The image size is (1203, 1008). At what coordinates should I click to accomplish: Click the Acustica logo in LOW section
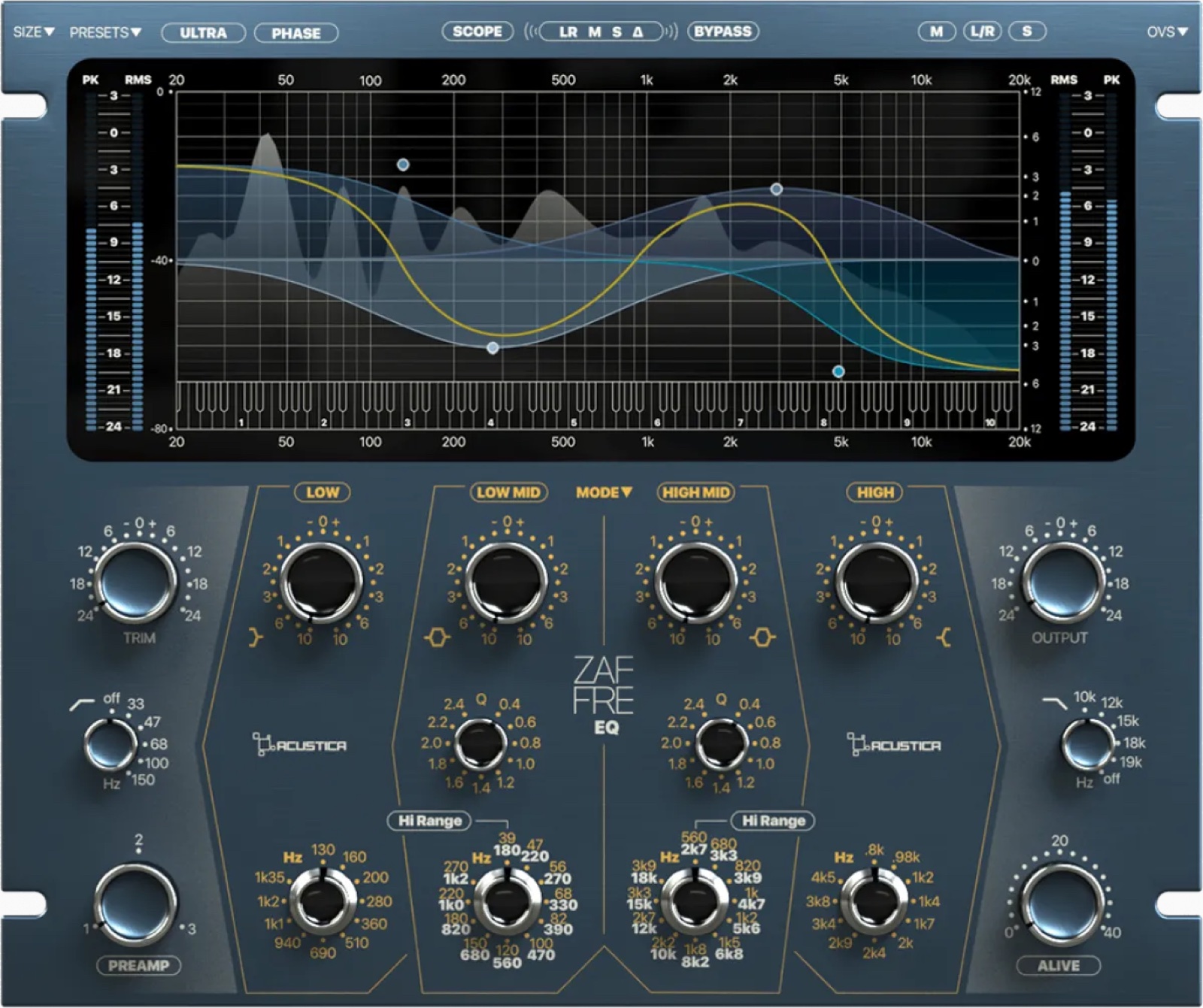[299, 744]
